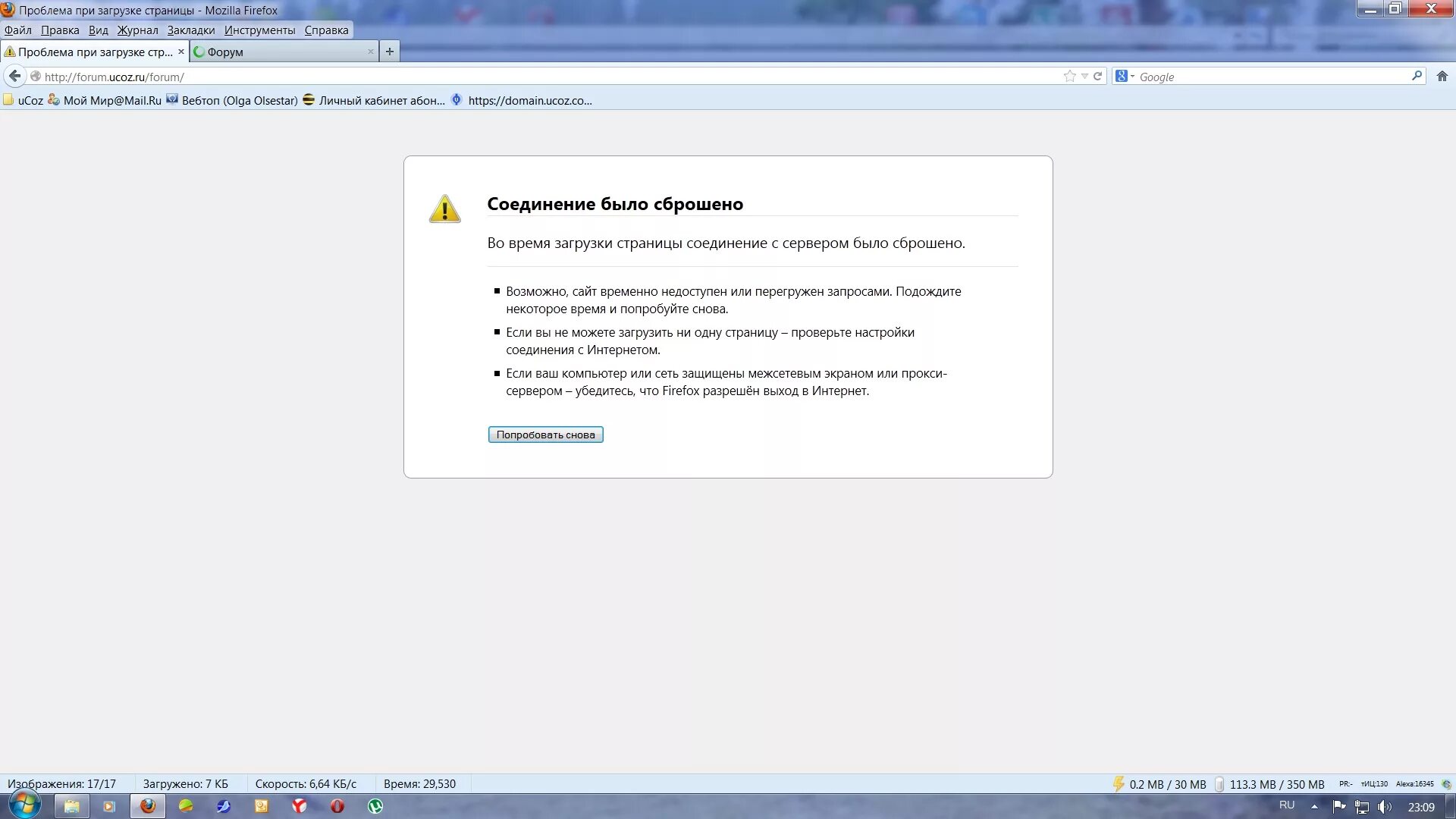1456x819 pixels.
Task: Click the Время: 29,530 status entry
Action: tap(419, 784)
